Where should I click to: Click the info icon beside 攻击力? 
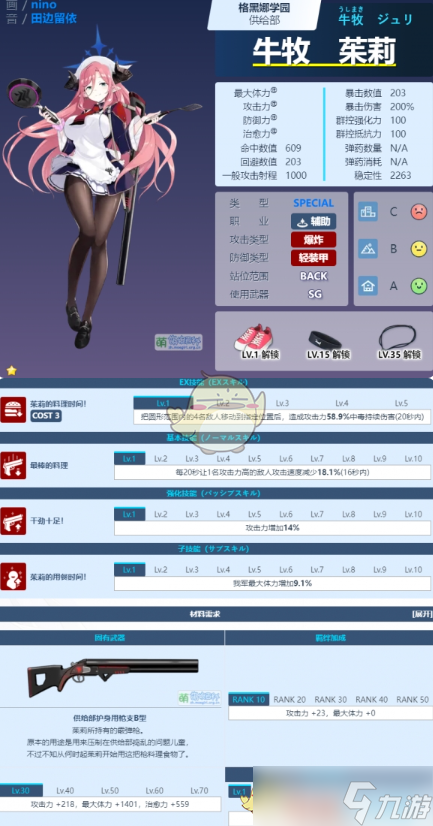(x=274, y=104)
